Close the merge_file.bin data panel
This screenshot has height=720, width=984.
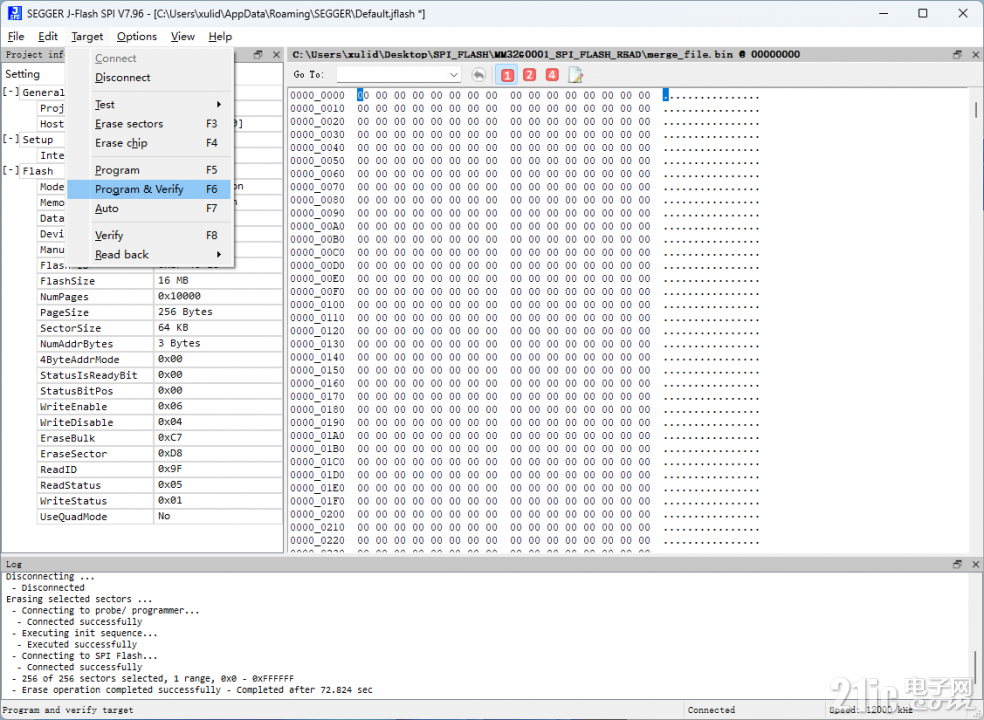(975, 55)
